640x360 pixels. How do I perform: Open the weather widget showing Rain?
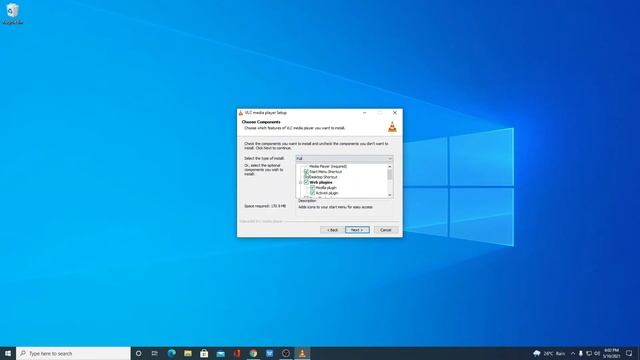click(x=549, y=353)
